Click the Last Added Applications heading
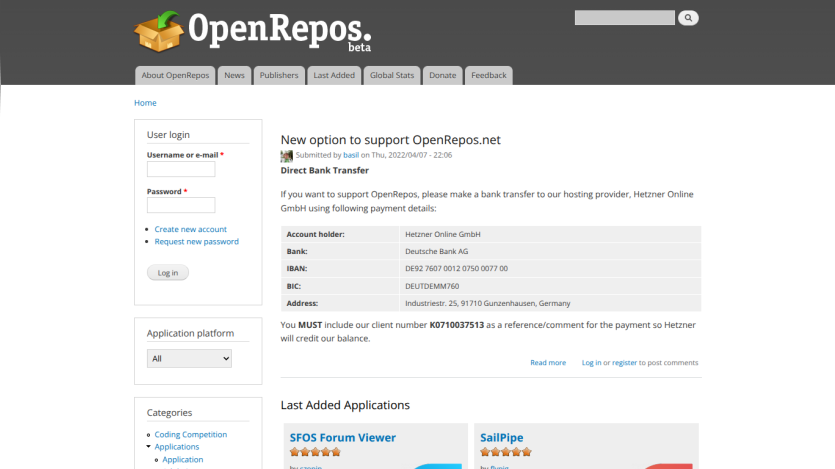Viewport: 835px width, 469px height. [x=345, y=405]
